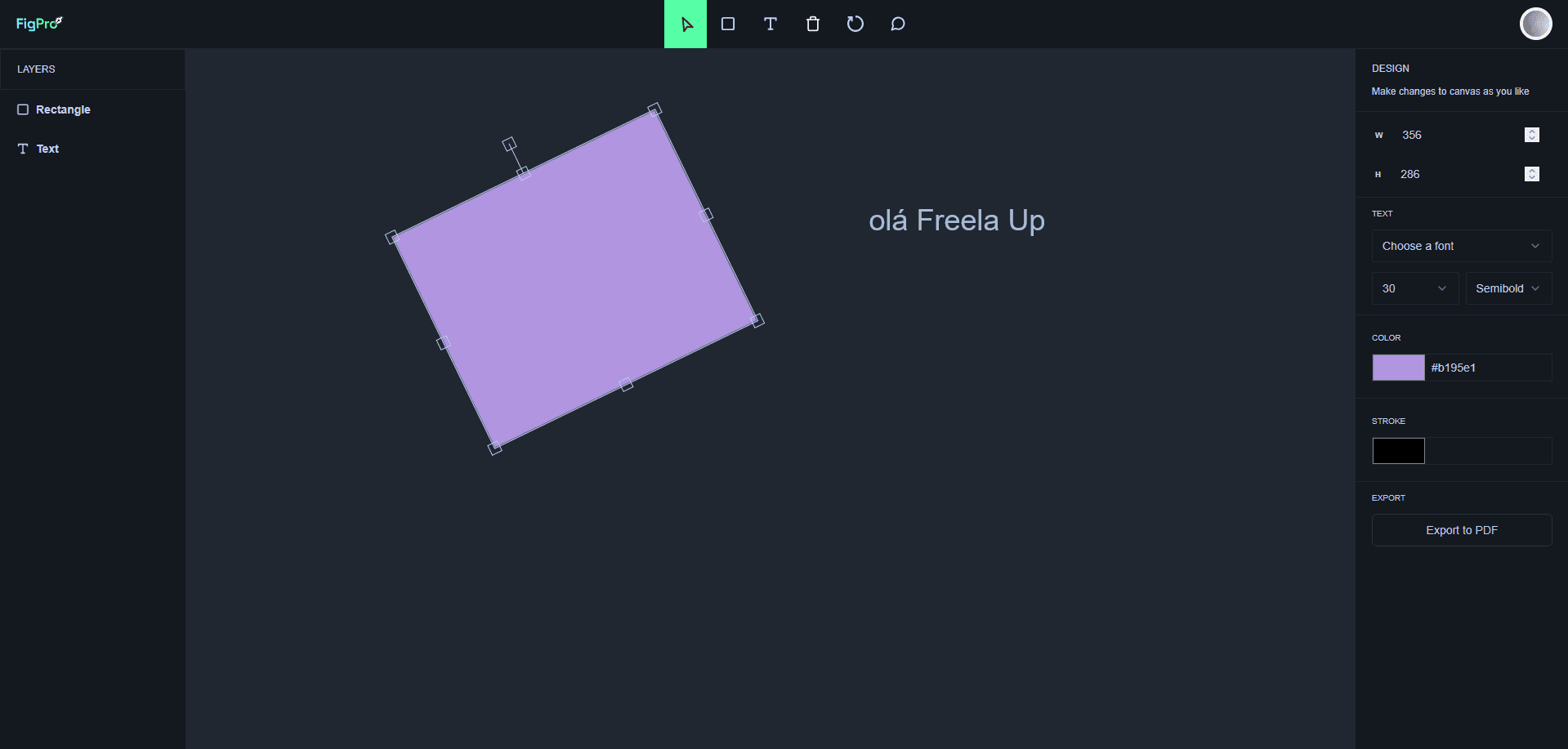Viewport: 1568px width, 749px height.
Task: Expand the font size 30 dropdown
Action: point(1414,288)
